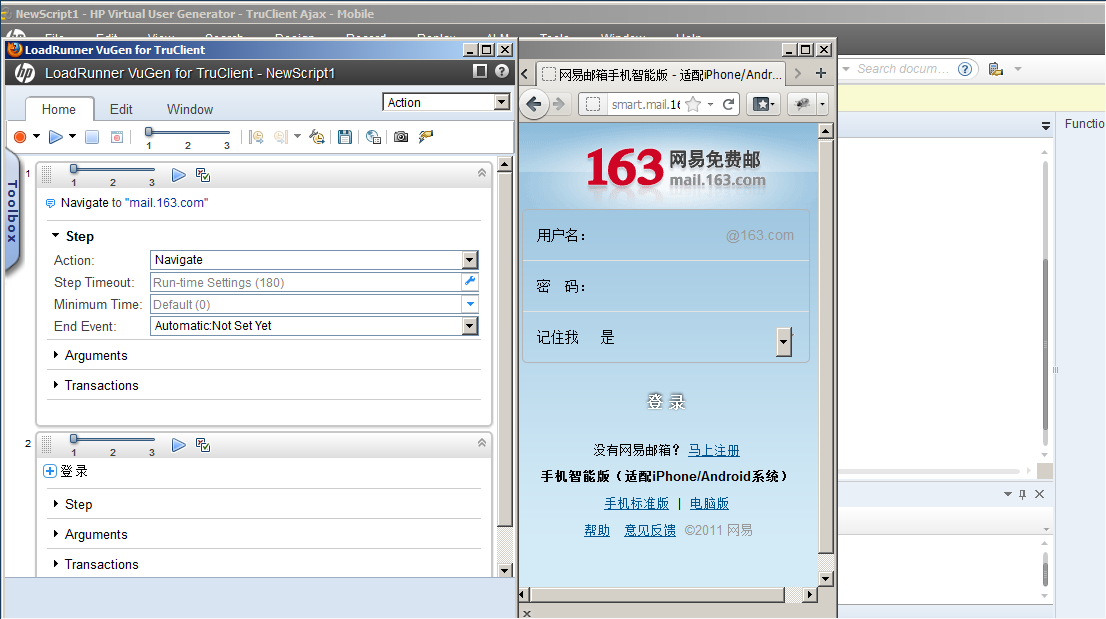Open run-to-step dropdown arrow in toolbar

(x=297, y=137)
